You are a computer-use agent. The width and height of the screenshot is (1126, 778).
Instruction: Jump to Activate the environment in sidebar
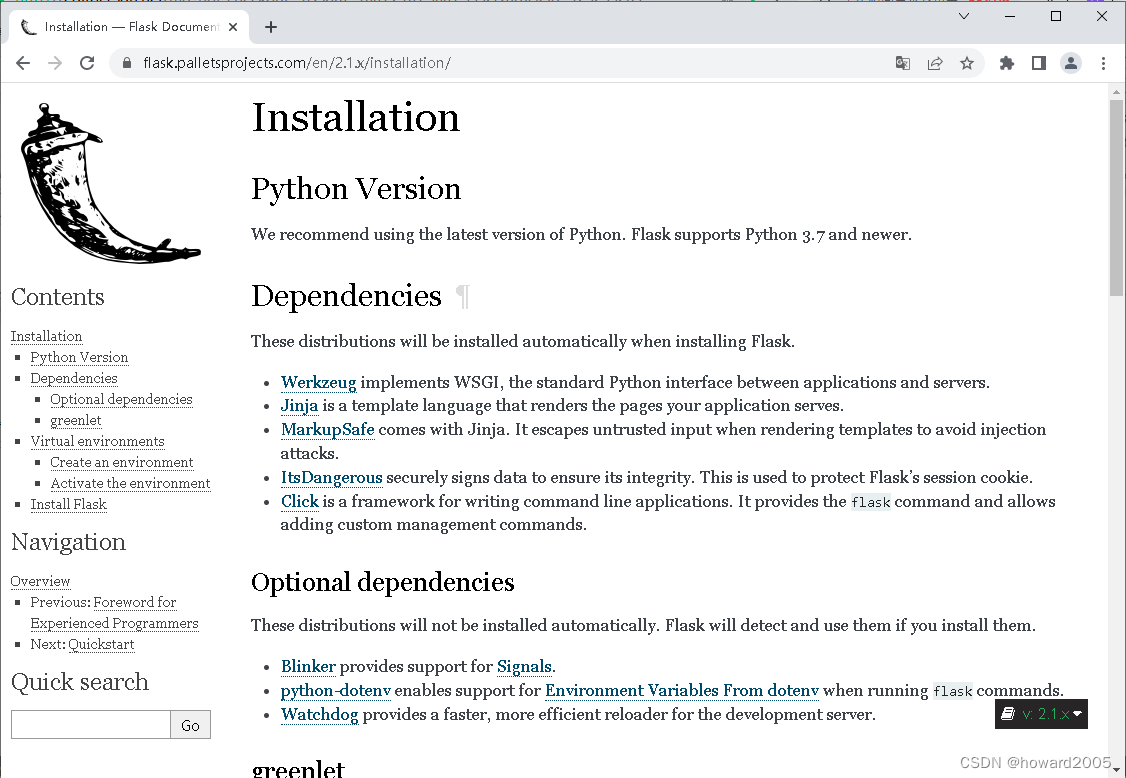(x=131, y=483)
